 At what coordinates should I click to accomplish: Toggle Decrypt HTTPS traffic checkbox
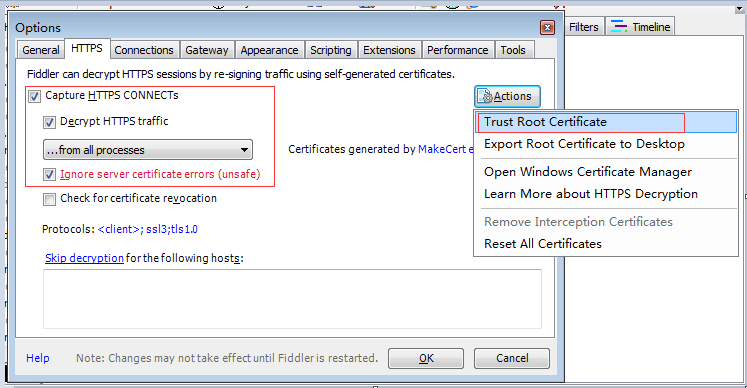(49, 122)
